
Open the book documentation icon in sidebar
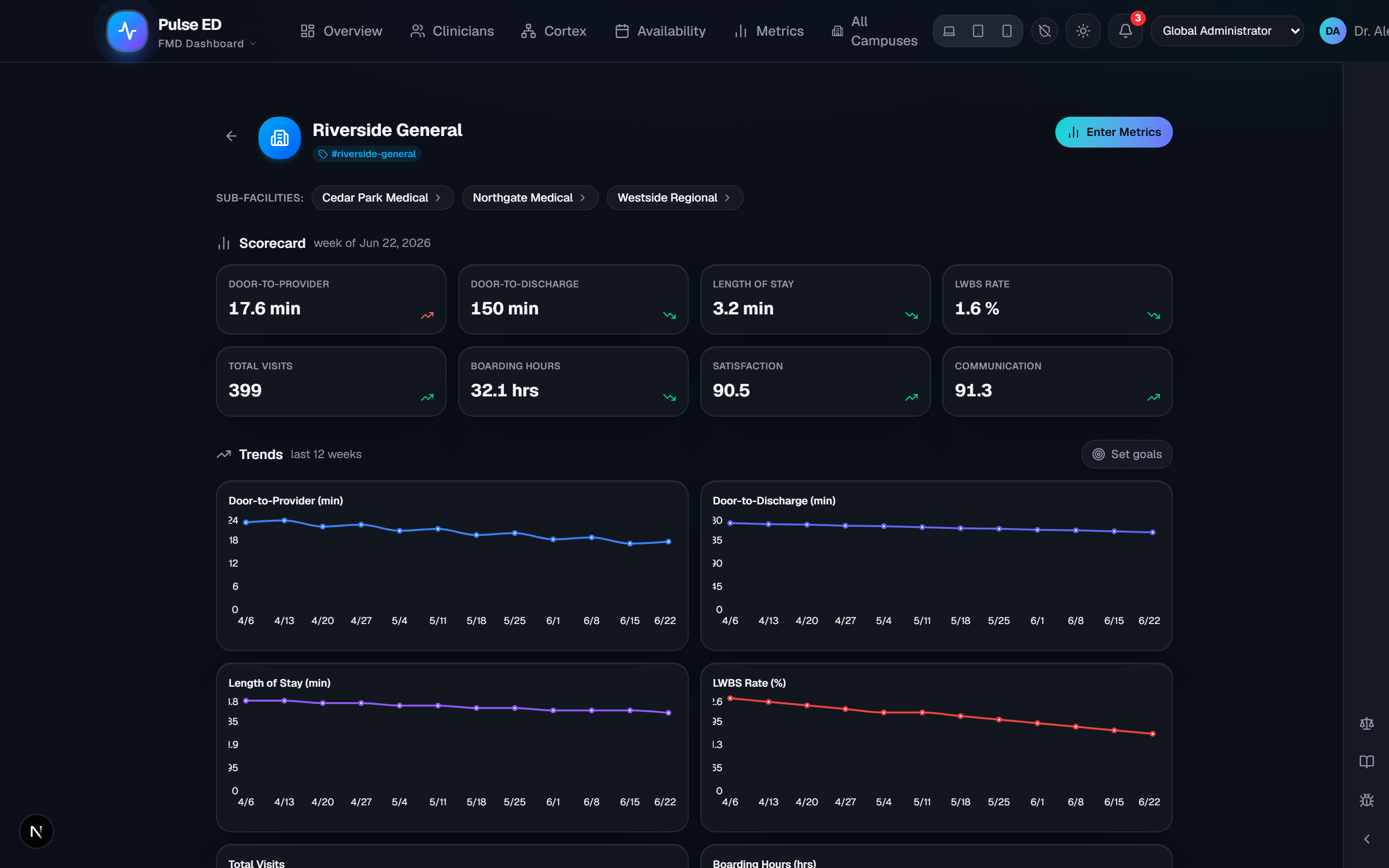coord(1367,762)
